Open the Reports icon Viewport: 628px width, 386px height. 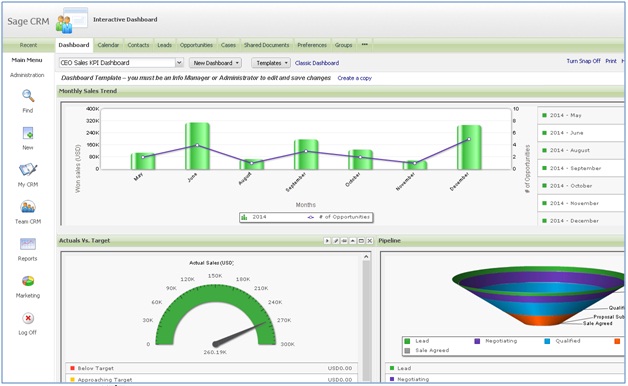[x=28, y=244]
